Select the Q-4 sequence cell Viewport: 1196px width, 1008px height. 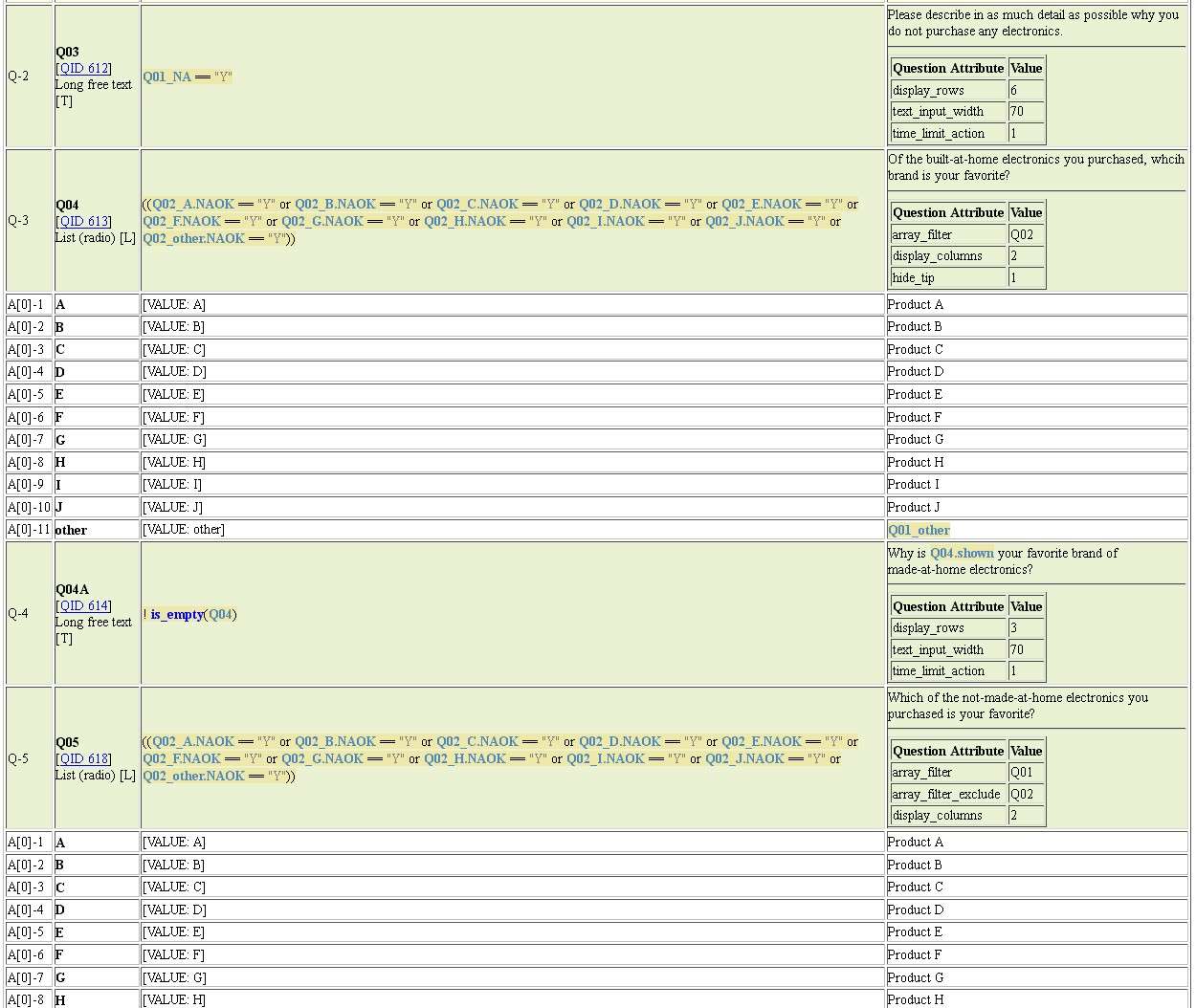click(x=19, y=614)
